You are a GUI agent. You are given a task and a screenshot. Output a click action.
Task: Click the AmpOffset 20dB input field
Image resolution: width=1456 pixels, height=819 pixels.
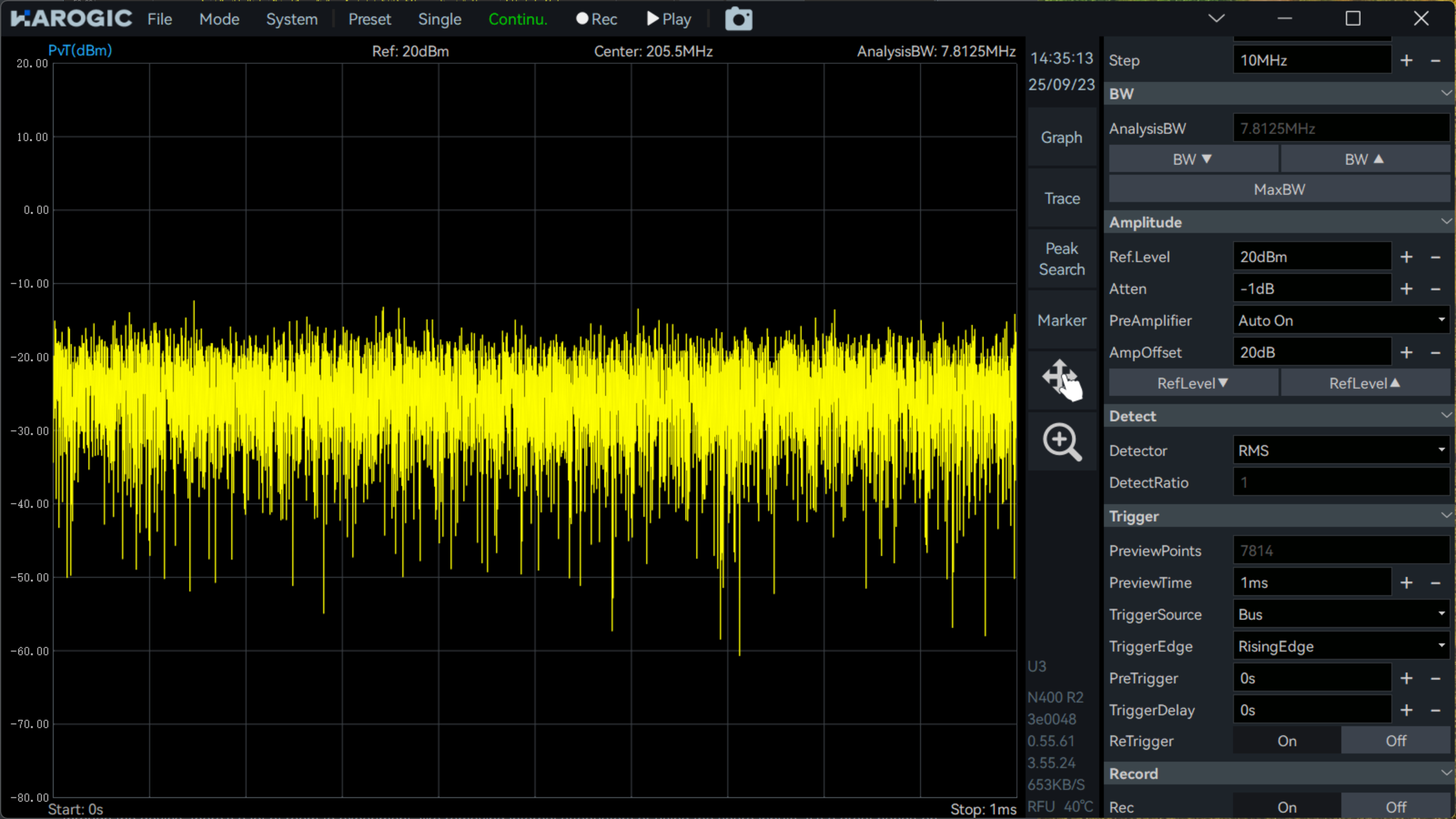pos(1312,352)
